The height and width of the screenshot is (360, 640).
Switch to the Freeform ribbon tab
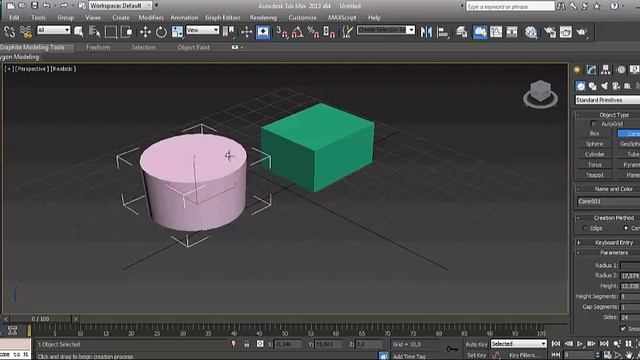(98, 47)
